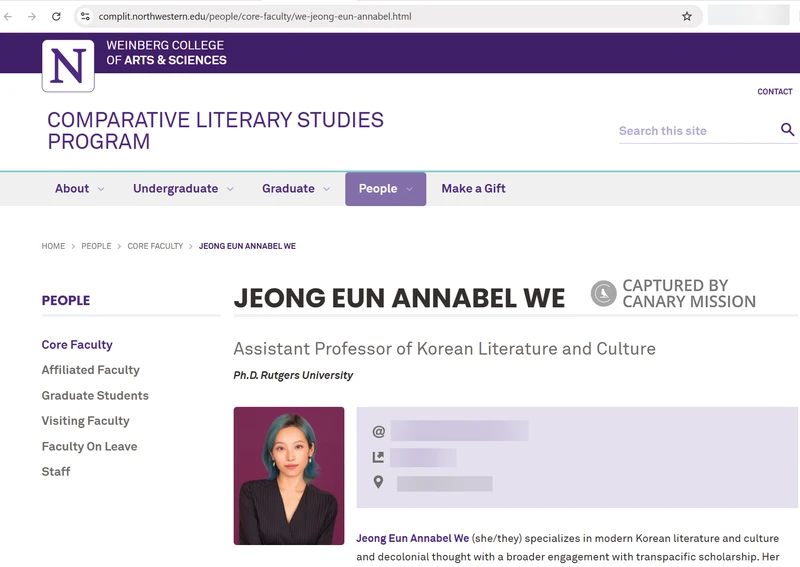Screen dimensions: 800x567
Task: Click the browser forward arrow
Action: [x=32, y=17]
